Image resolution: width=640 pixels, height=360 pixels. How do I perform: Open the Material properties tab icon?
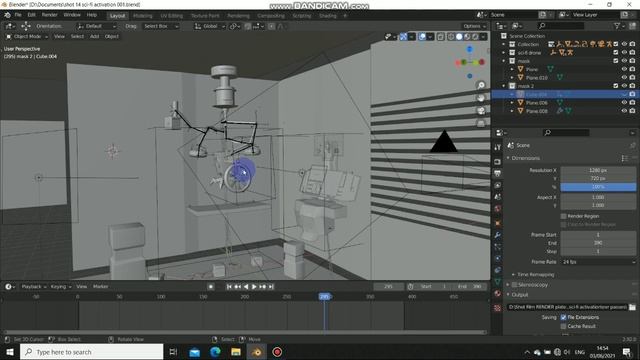[x=497, y=293]
